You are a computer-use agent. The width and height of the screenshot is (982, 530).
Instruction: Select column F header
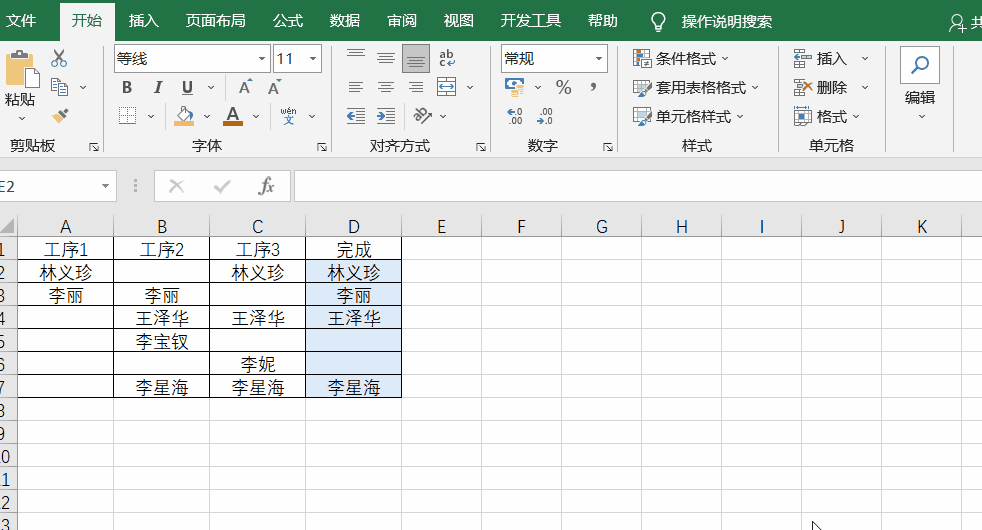[521, 226]
